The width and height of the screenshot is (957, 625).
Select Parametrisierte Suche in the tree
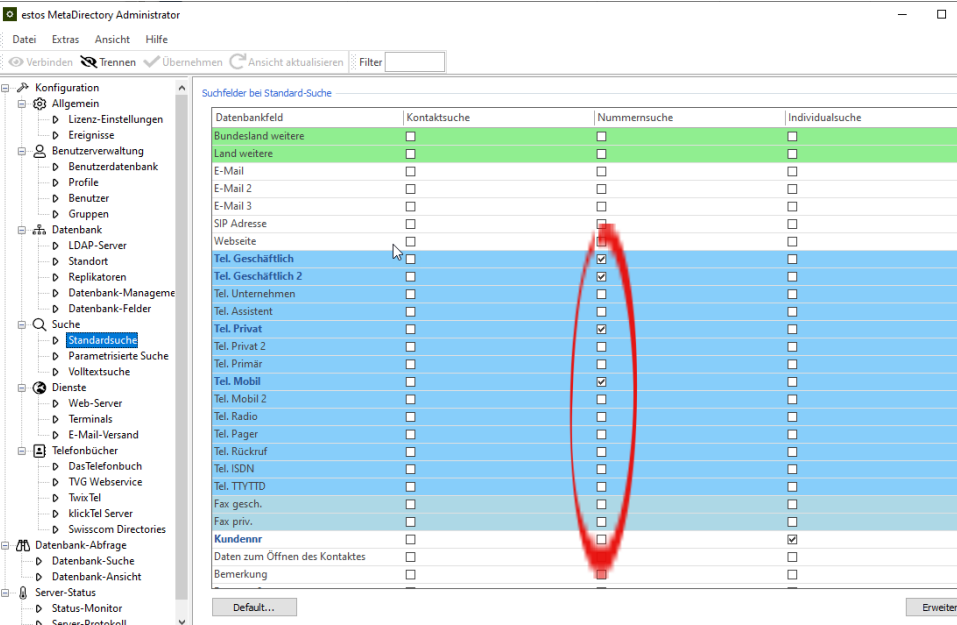point(118,356)
